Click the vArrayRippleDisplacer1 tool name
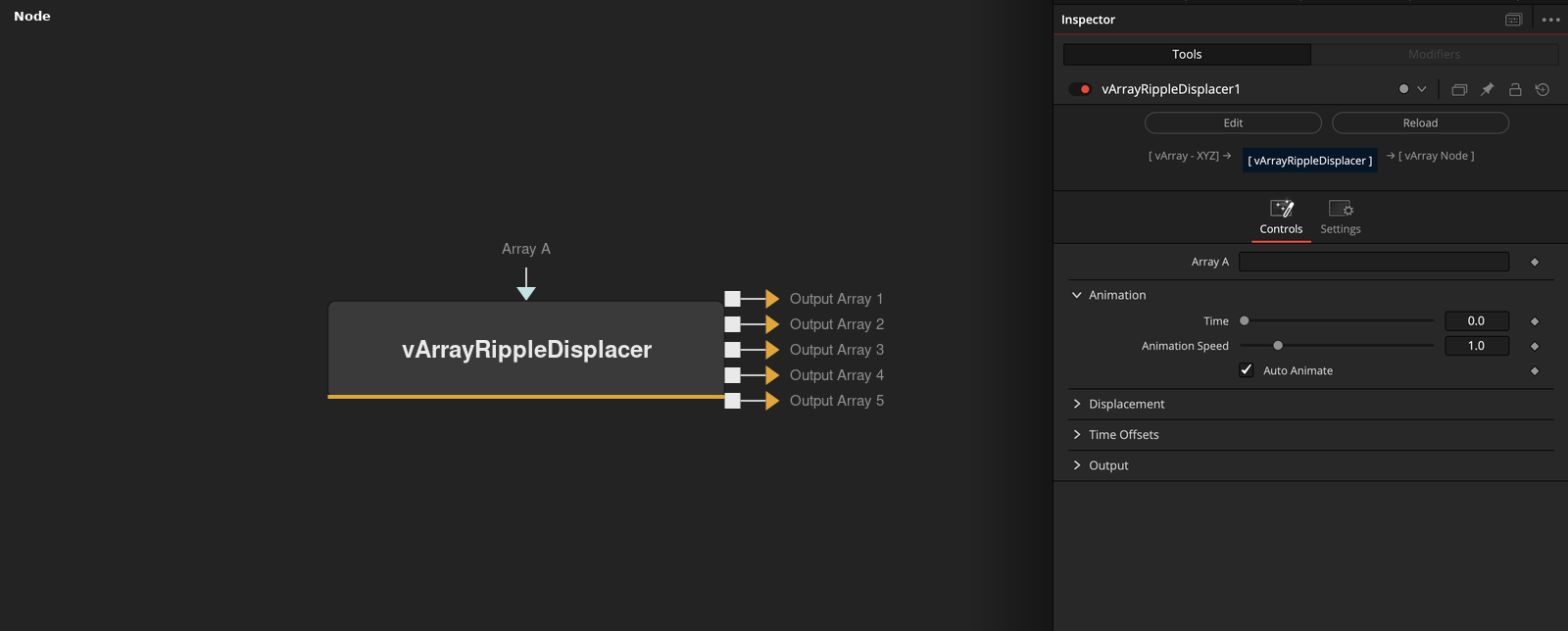Viewport: 1568px width, 631px height. coord(1171,89)
